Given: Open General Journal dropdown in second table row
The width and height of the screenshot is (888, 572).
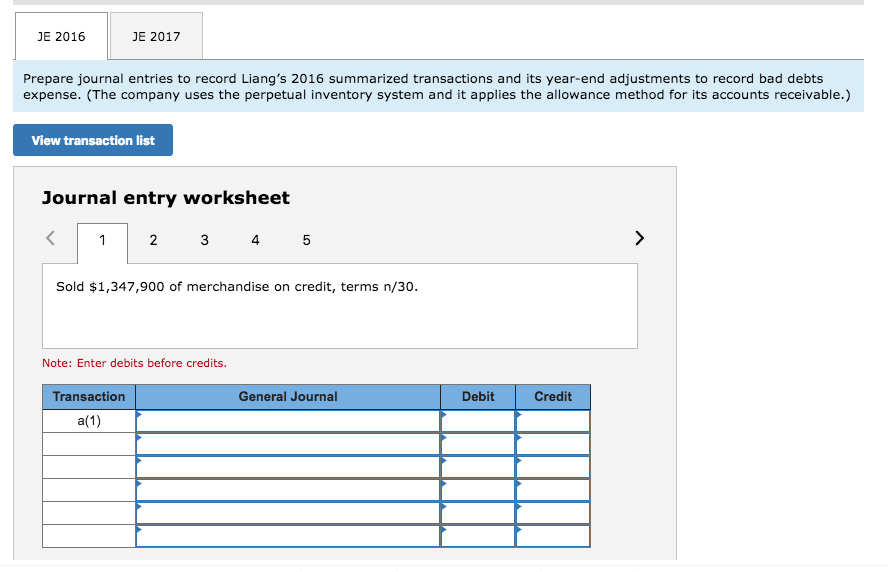Looking at the screenshot, I should pyautogui.click(x=288, y=444).
